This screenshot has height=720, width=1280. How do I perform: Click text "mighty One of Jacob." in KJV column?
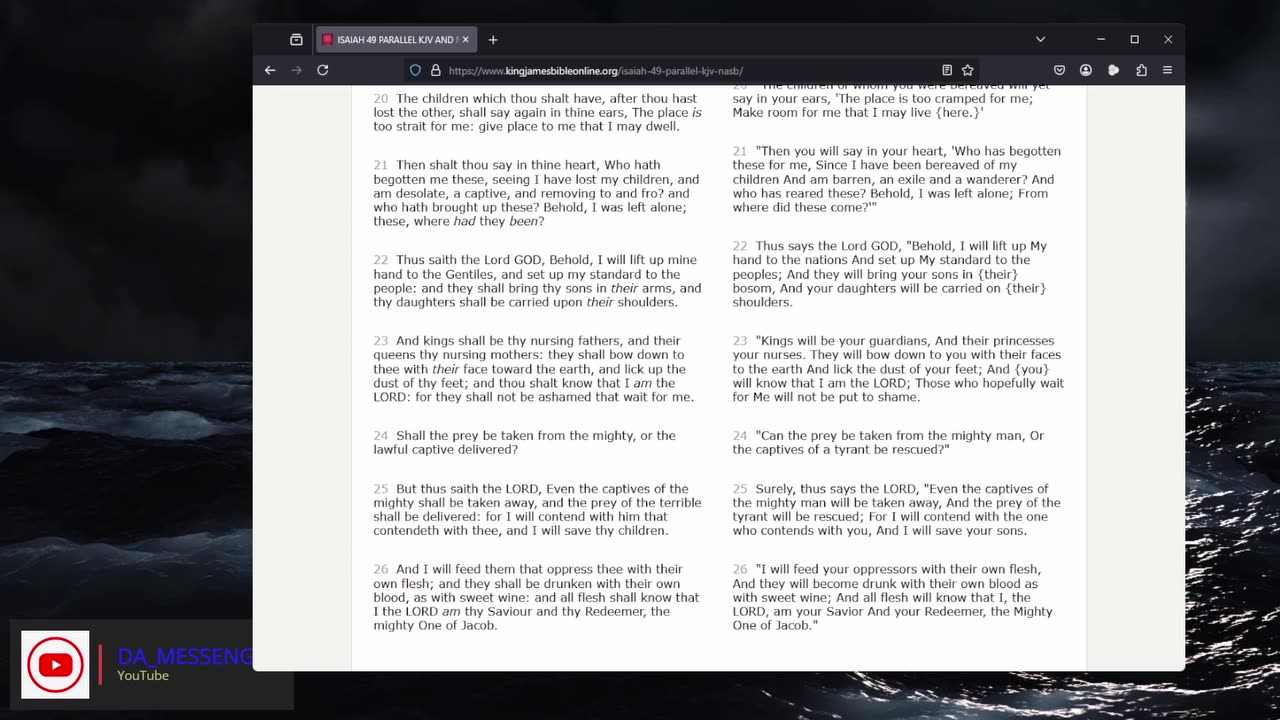point(435,626)
